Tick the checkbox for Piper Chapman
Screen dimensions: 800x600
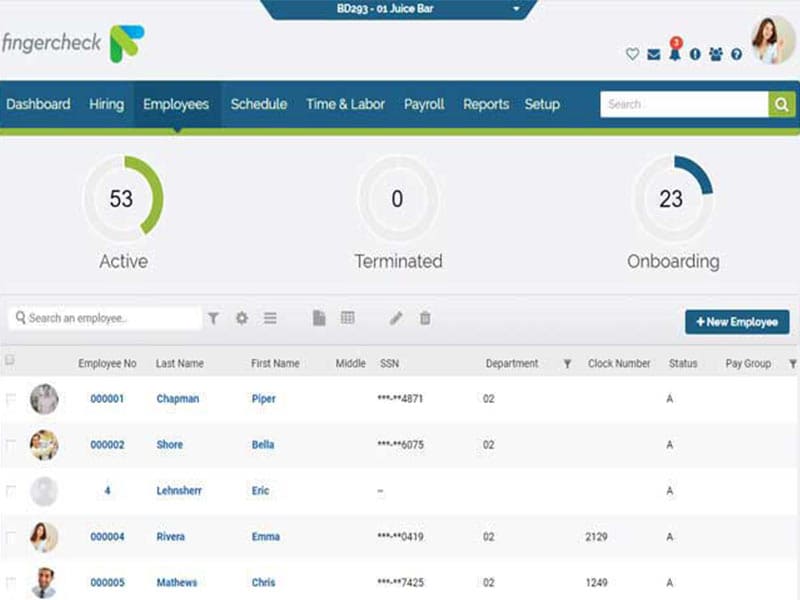(x=11, y=399)
